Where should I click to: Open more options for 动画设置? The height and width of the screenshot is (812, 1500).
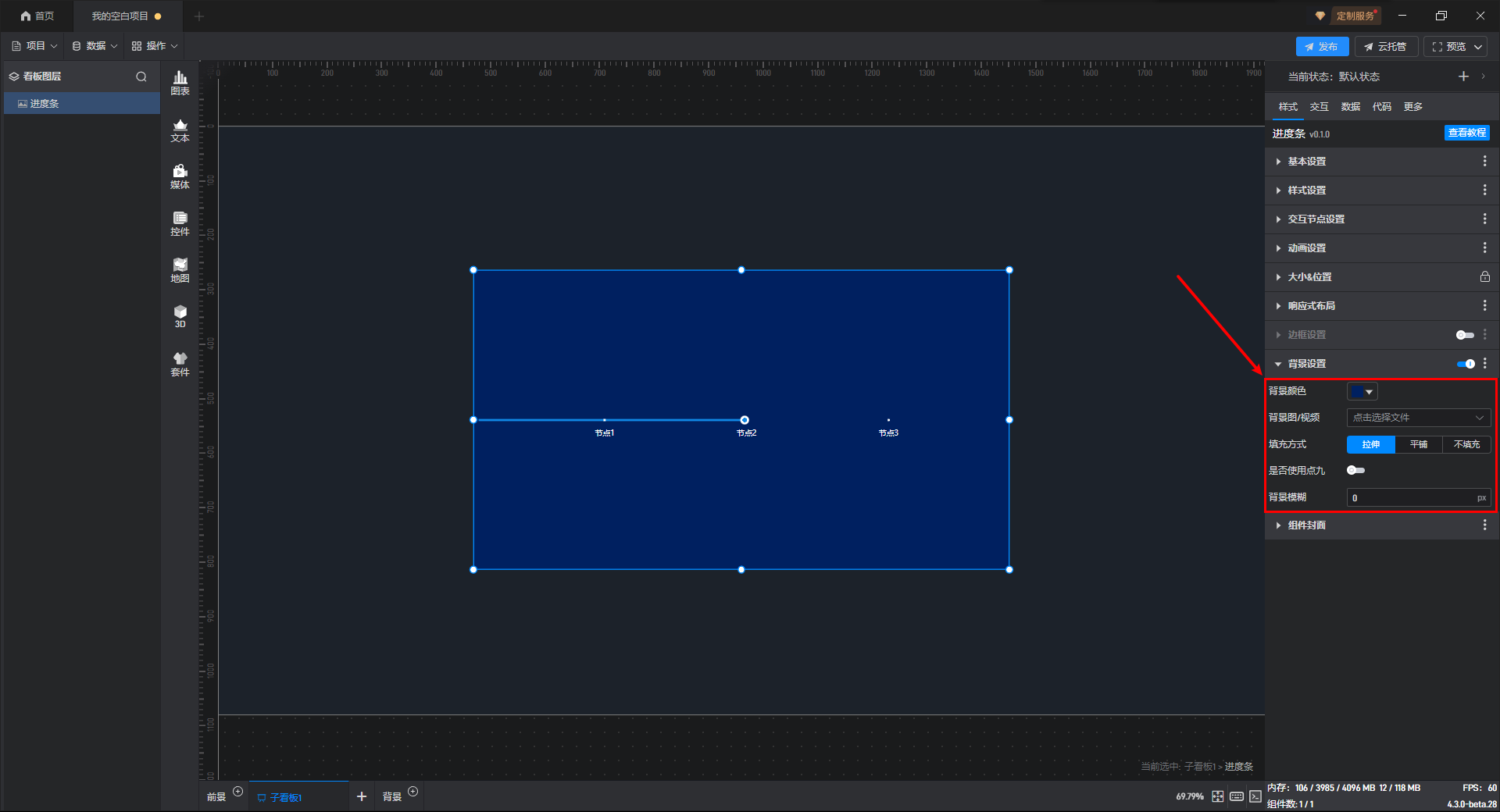(x=1484, y=248)
